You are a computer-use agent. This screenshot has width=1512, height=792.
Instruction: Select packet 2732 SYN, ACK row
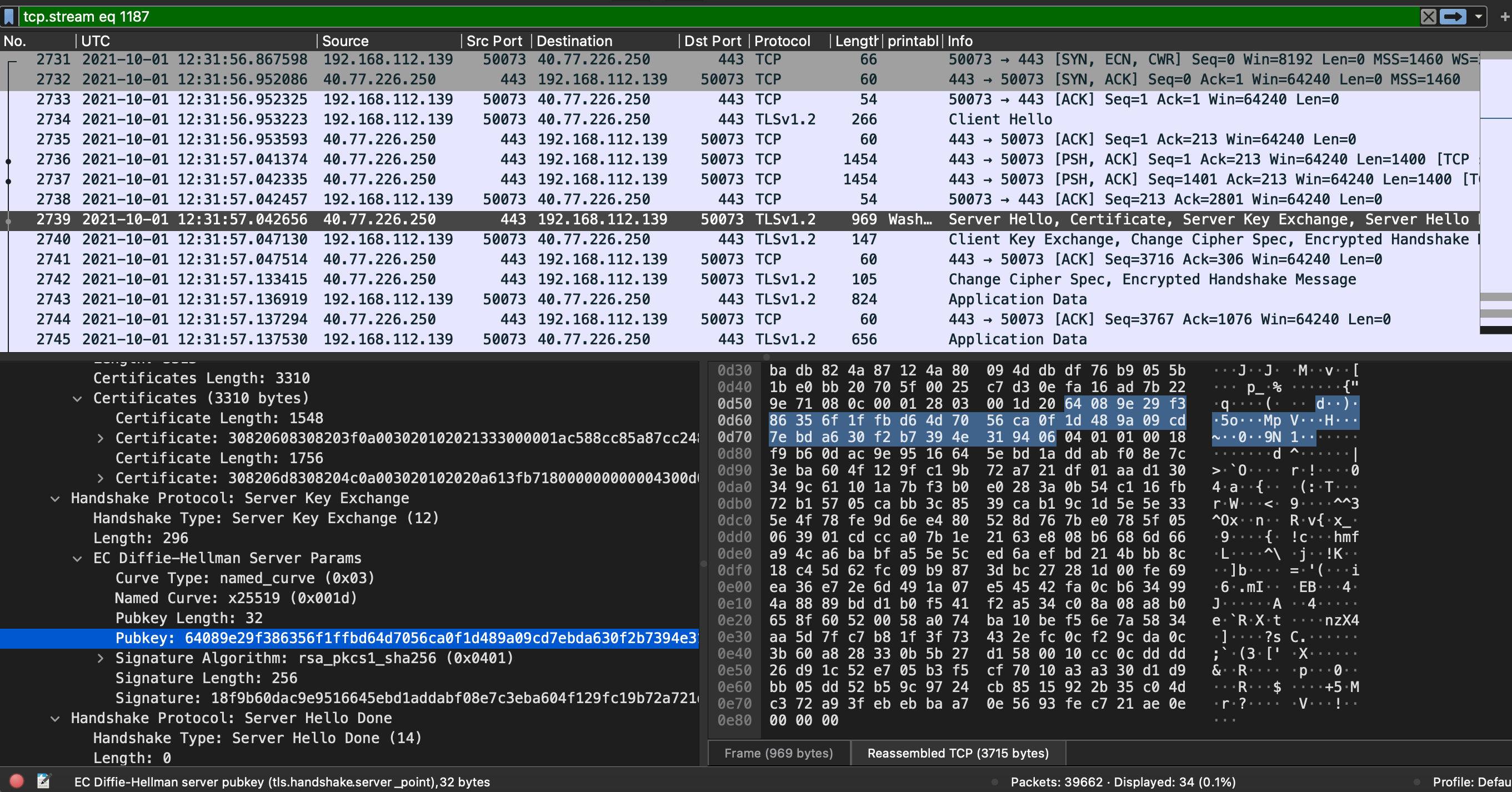[x=739, y=79]
